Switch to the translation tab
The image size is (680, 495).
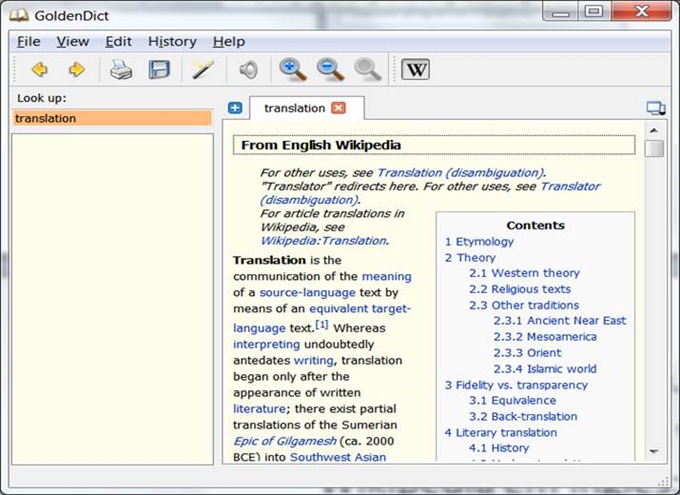coord(295,108)
